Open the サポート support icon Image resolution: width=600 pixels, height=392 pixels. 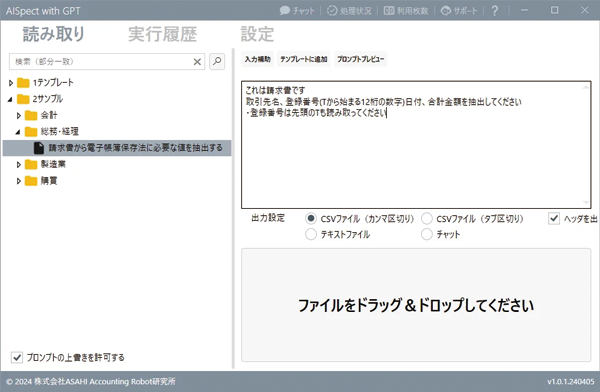pyautogui.click(x=446, y=11)
